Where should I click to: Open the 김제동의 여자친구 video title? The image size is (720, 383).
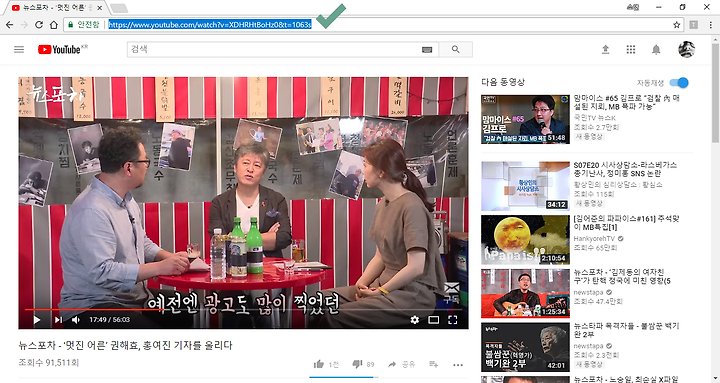point(622,276)
